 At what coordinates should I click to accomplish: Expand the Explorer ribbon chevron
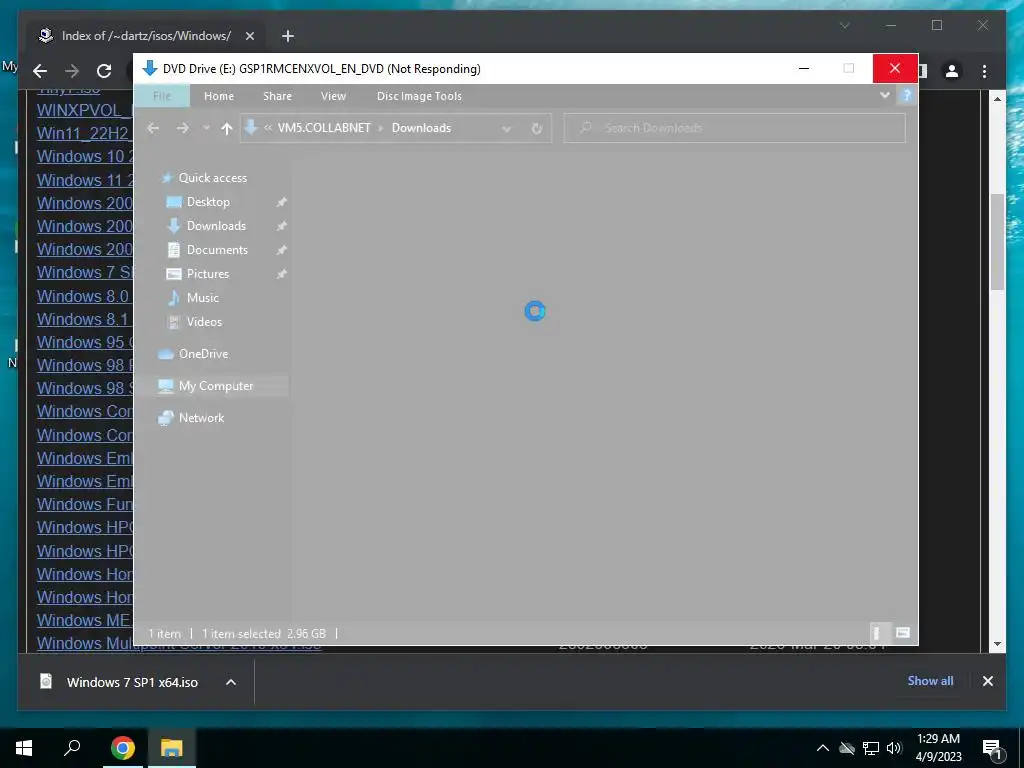pos(884,95)
